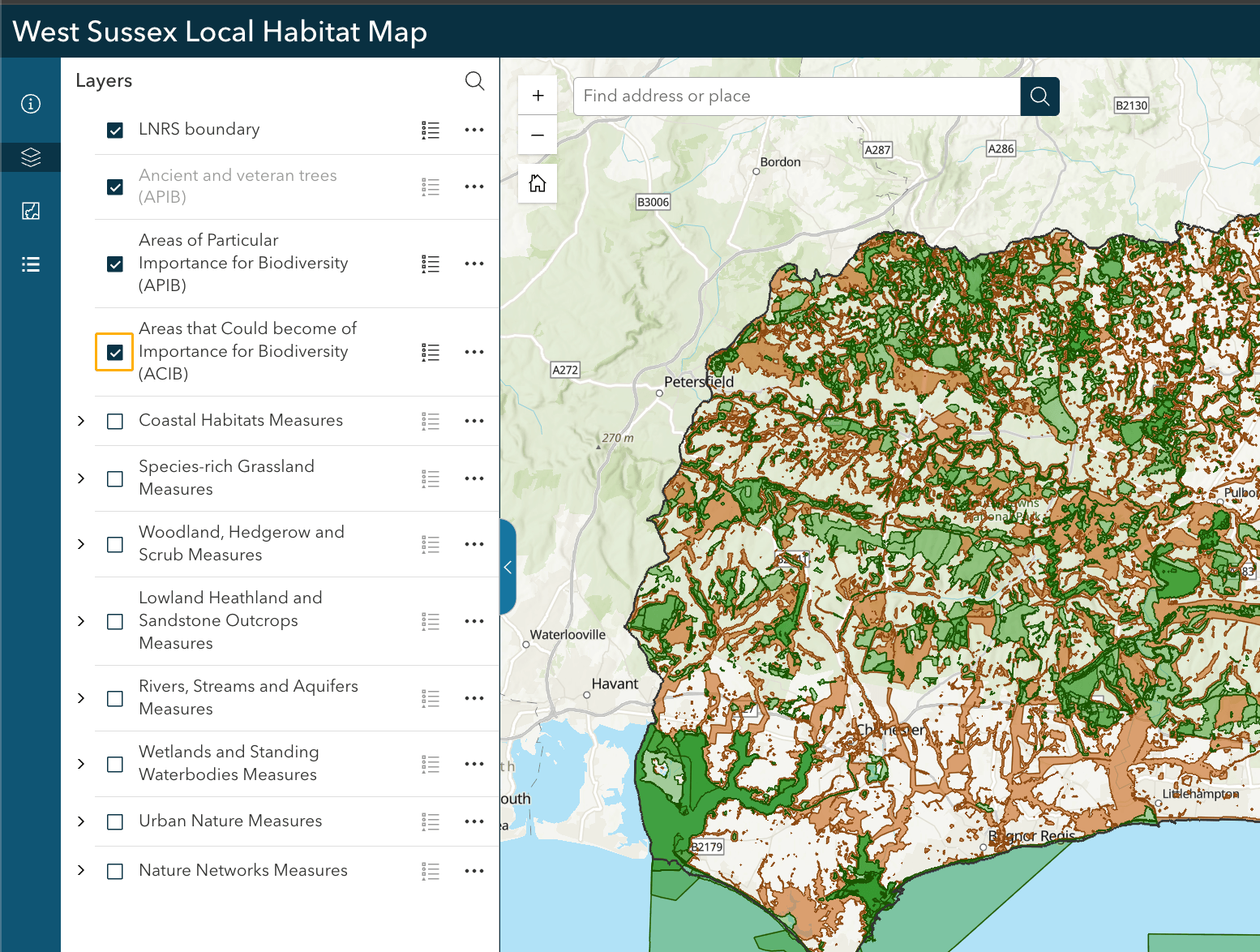This screenshot has width=1260, height=952.
Task: Open options for Nature Networks Measures
Action: coord(474,871)
